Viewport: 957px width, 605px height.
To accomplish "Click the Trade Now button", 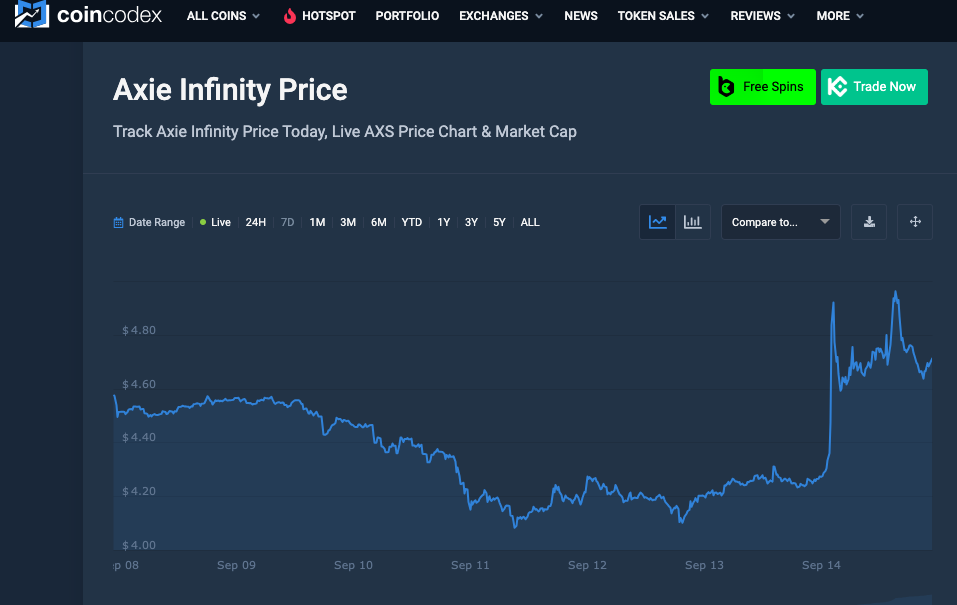I will point(875,87).
